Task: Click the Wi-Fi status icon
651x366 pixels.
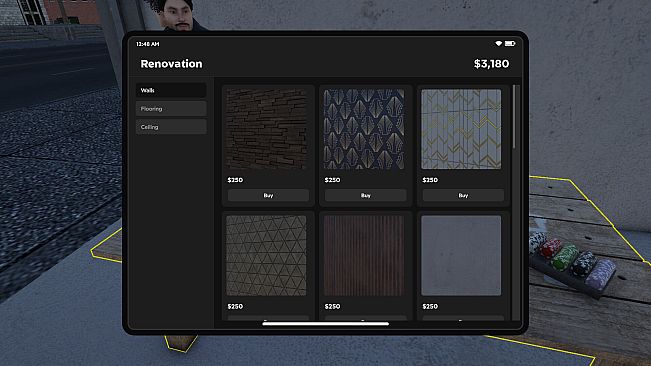Action: point(499,44)
